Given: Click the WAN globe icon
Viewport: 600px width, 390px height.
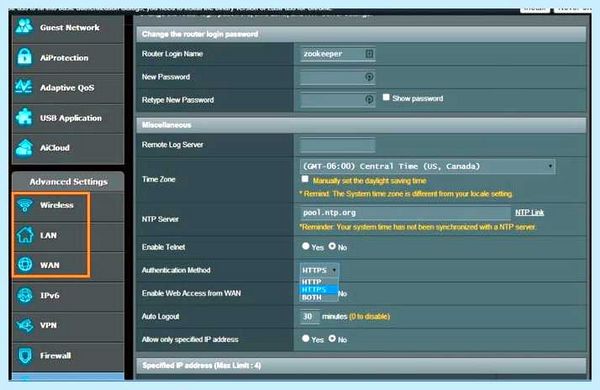Looking at the screenshot, I should point(25,264).
